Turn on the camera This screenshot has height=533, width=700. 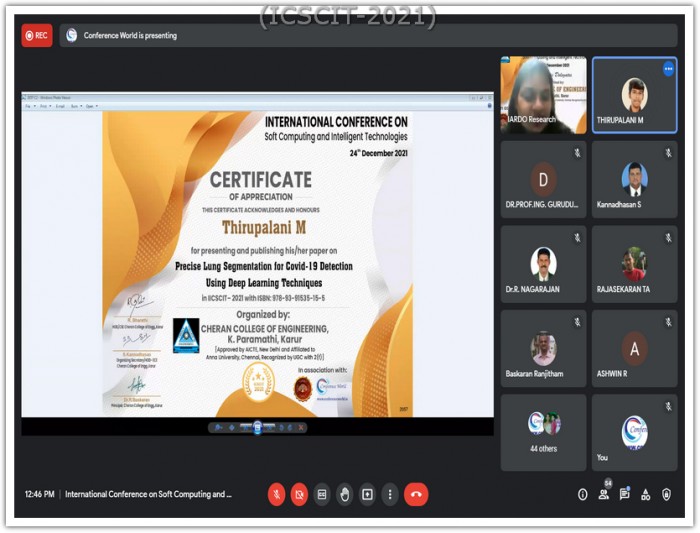tap(299, 494)
